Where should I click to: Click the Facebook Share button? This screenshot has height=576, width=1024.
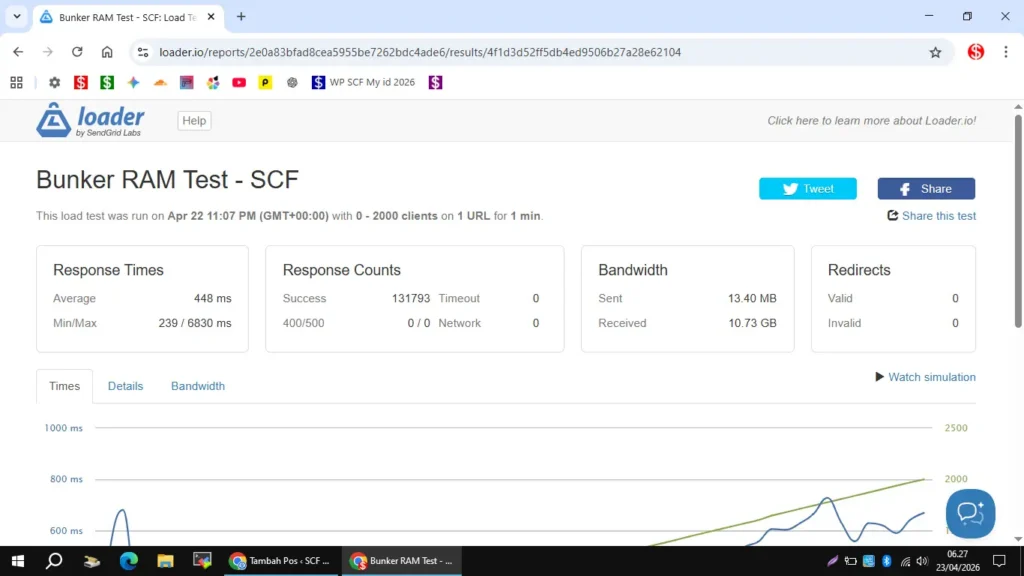pos(925,189)
